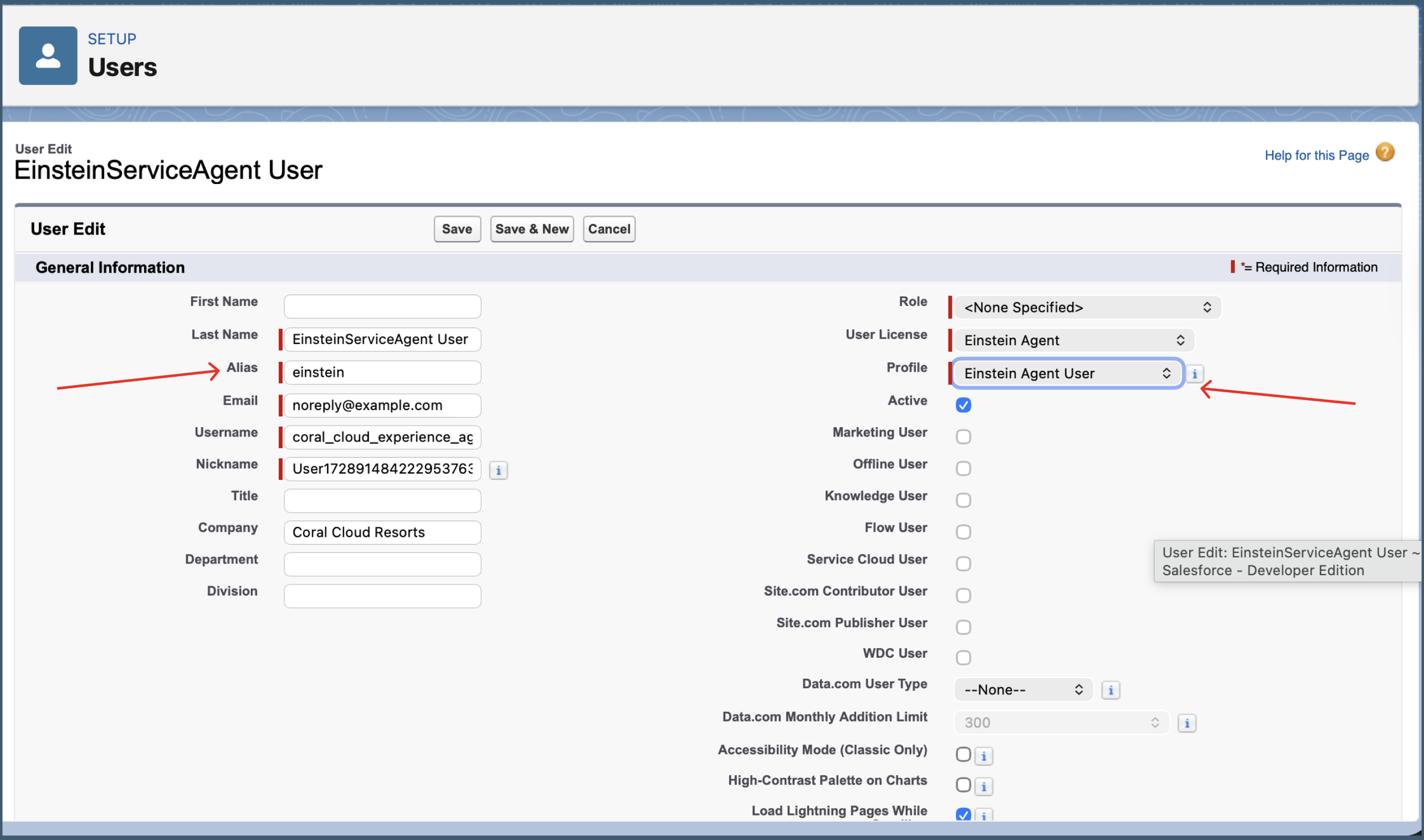This screenshot has width=1424, height=840.
Task: Open the Role dropdown
Action: [x=1087, y=308]
